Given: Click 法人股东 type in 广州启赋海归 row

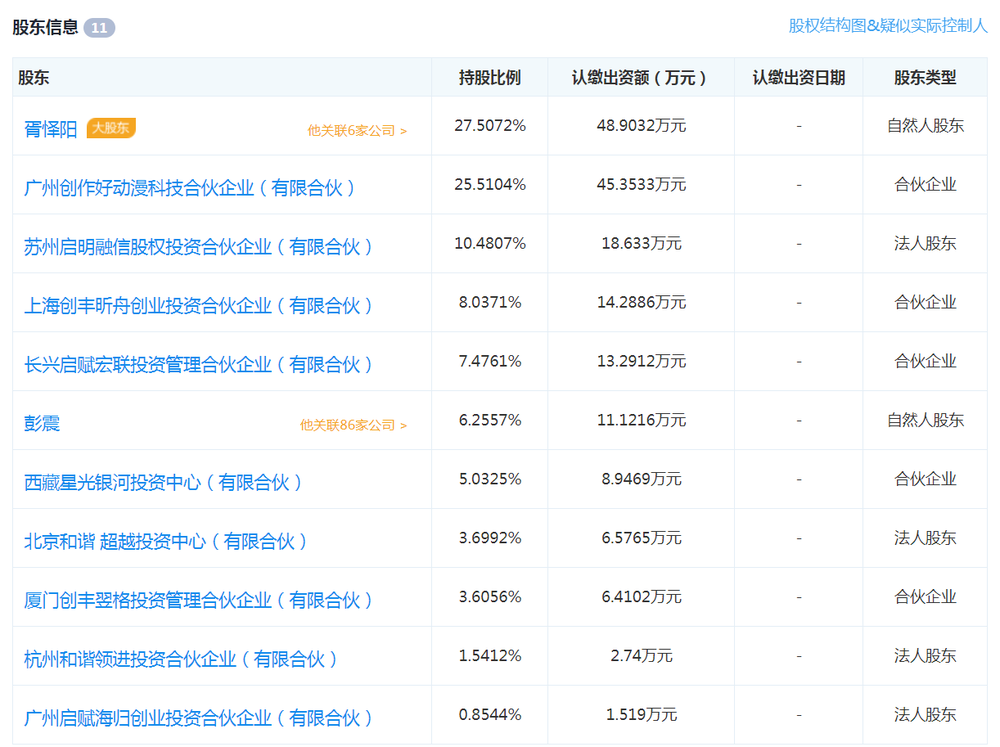Looking at the screenshot, I should click(x=925, y=714).
